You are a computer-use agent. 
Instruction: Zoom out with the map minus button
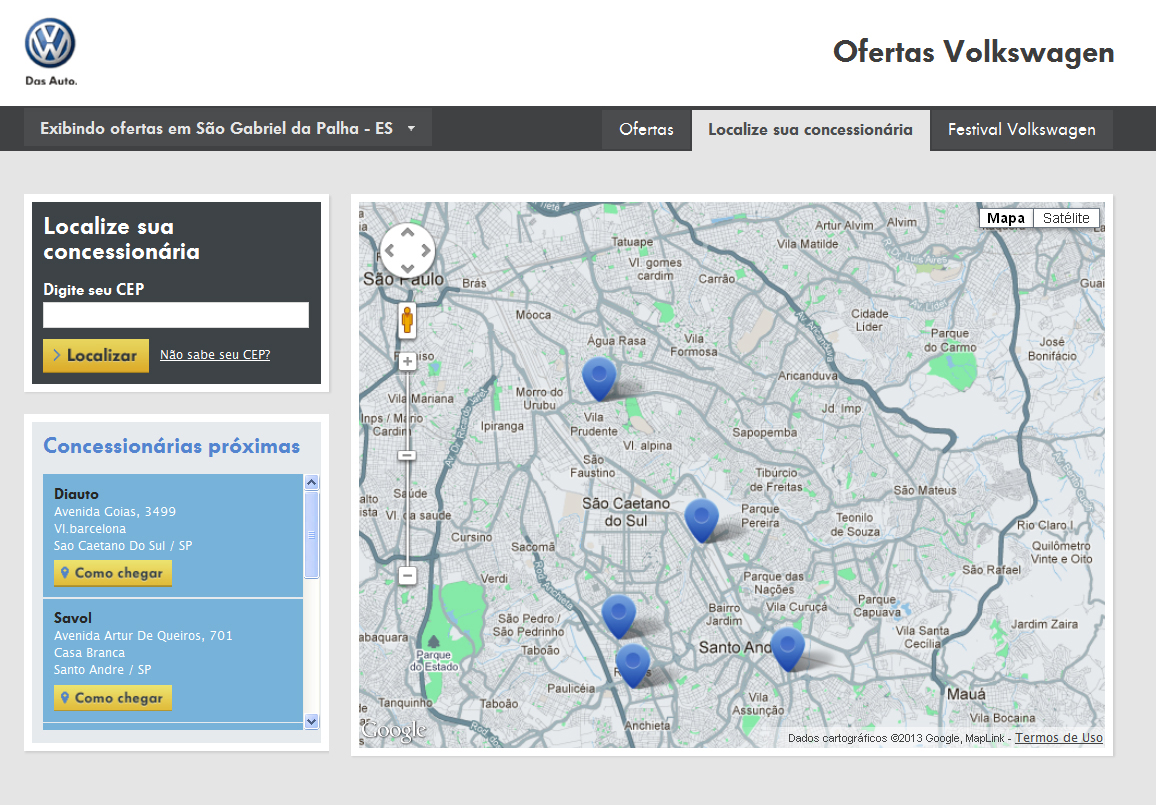[408, 575]
